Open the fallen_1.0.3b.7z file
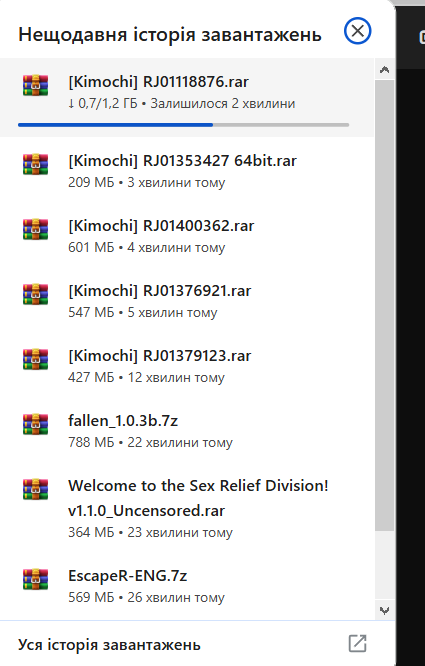Image resolution: width=425 pixels, height=666 pixels. coord(187,431)
